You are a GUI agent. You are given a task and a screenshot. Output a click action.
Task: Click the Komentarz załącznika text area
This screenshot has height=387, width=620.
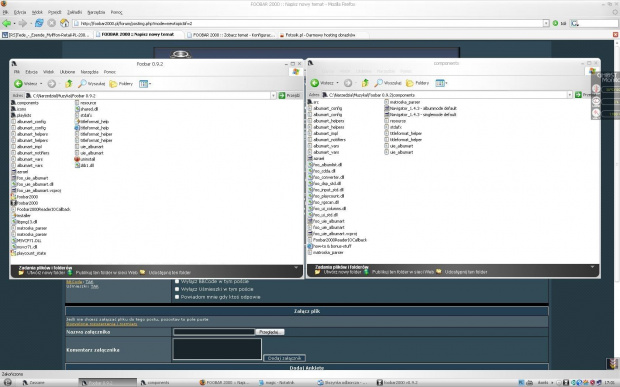coord(217,349)
